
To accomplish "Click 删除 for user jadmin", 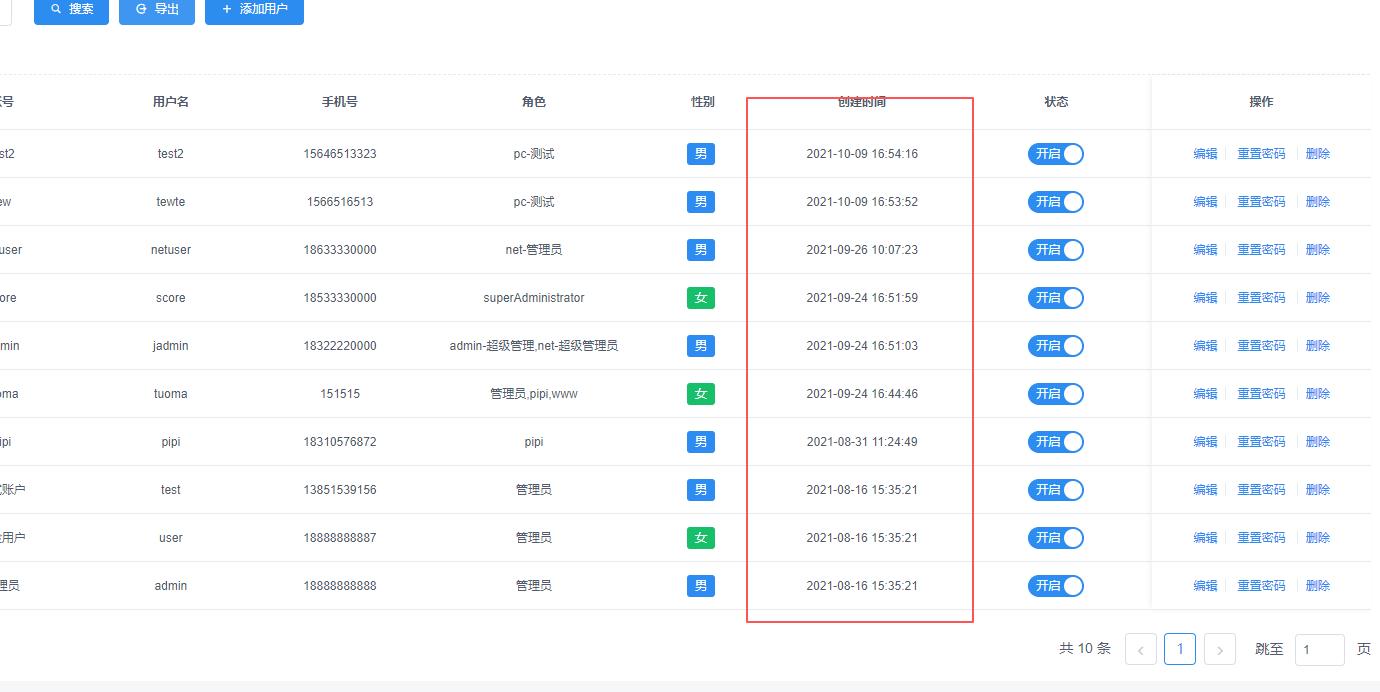I will [1318, 346].
